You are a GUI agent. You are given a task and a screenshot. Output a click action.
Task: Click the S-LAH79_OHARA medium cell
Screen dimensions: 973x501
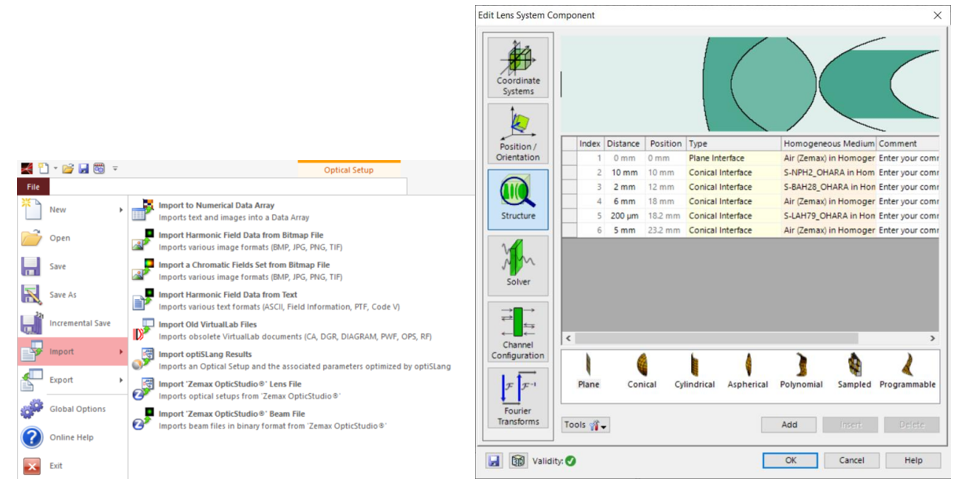(829, 216)
